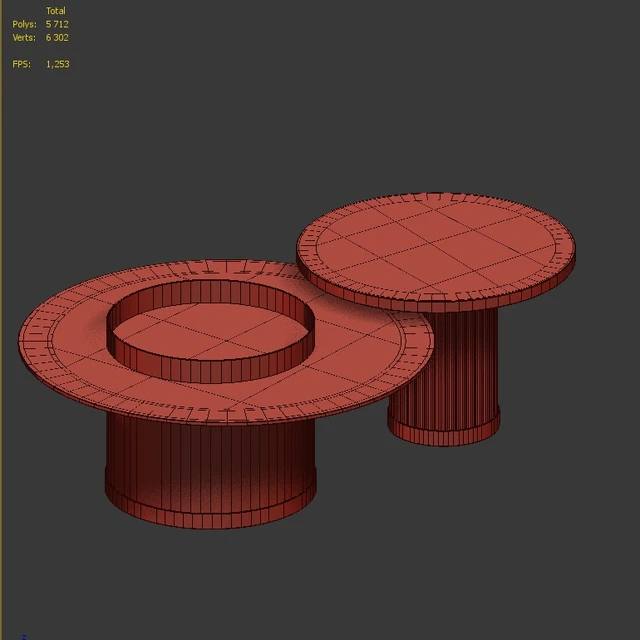Click the polygon count value "5 712"

pyautogui.click(x=57, y=24)
